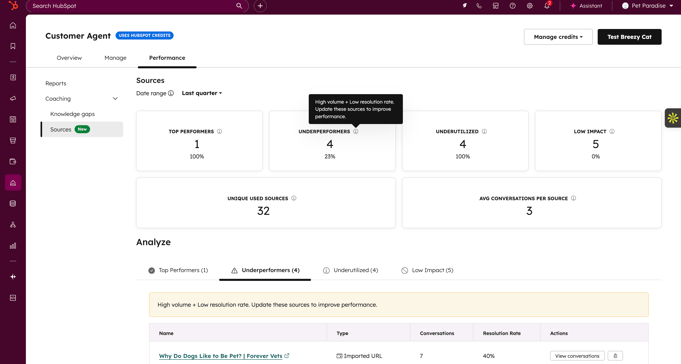Viewport: 681px width, 364px height.
Task: Open Reports in the left menu
Action: click(56, 83)
